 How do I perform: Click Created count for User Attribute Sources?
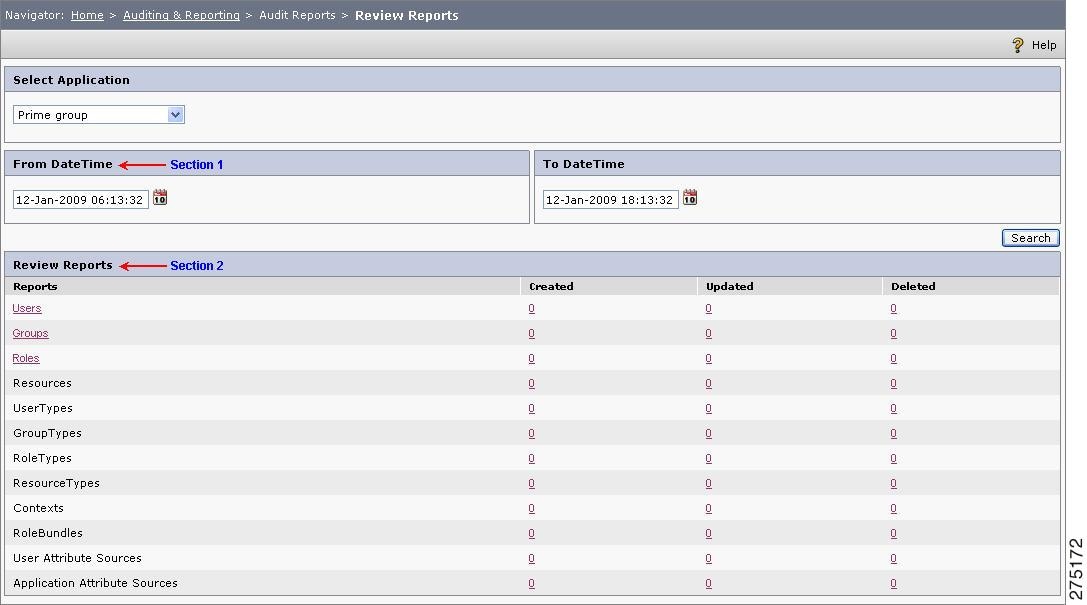532,558
